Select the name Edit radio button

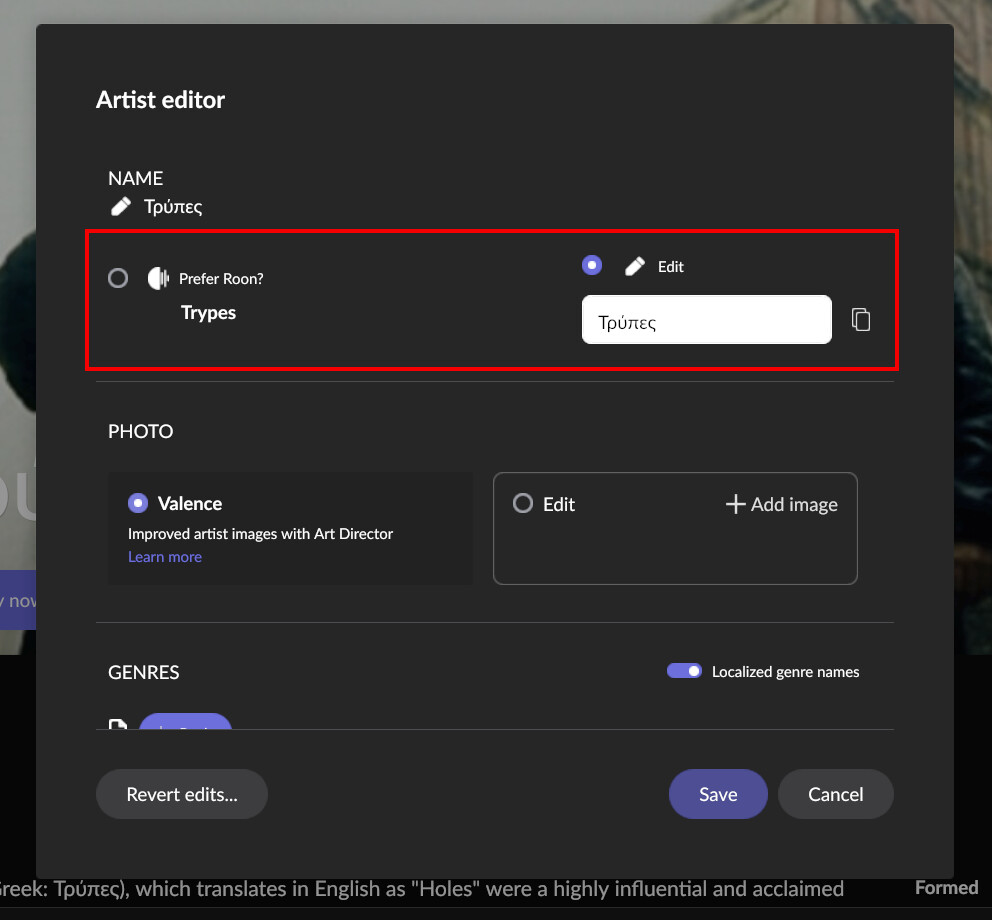coord(592,265)
